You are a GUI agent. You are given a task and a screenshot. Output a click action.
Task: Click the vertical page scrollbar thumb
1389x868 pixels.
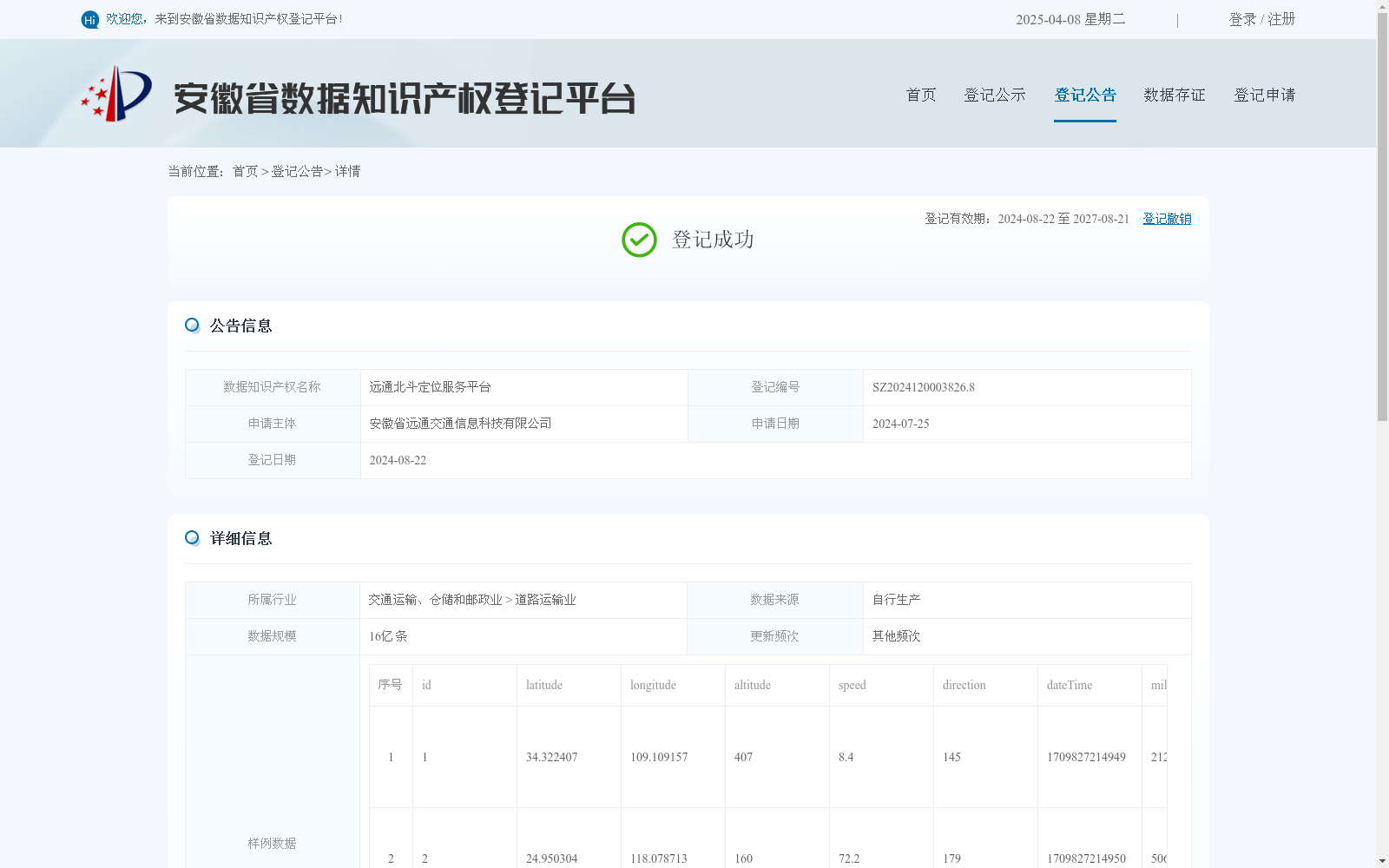[x=1382, y=217]
